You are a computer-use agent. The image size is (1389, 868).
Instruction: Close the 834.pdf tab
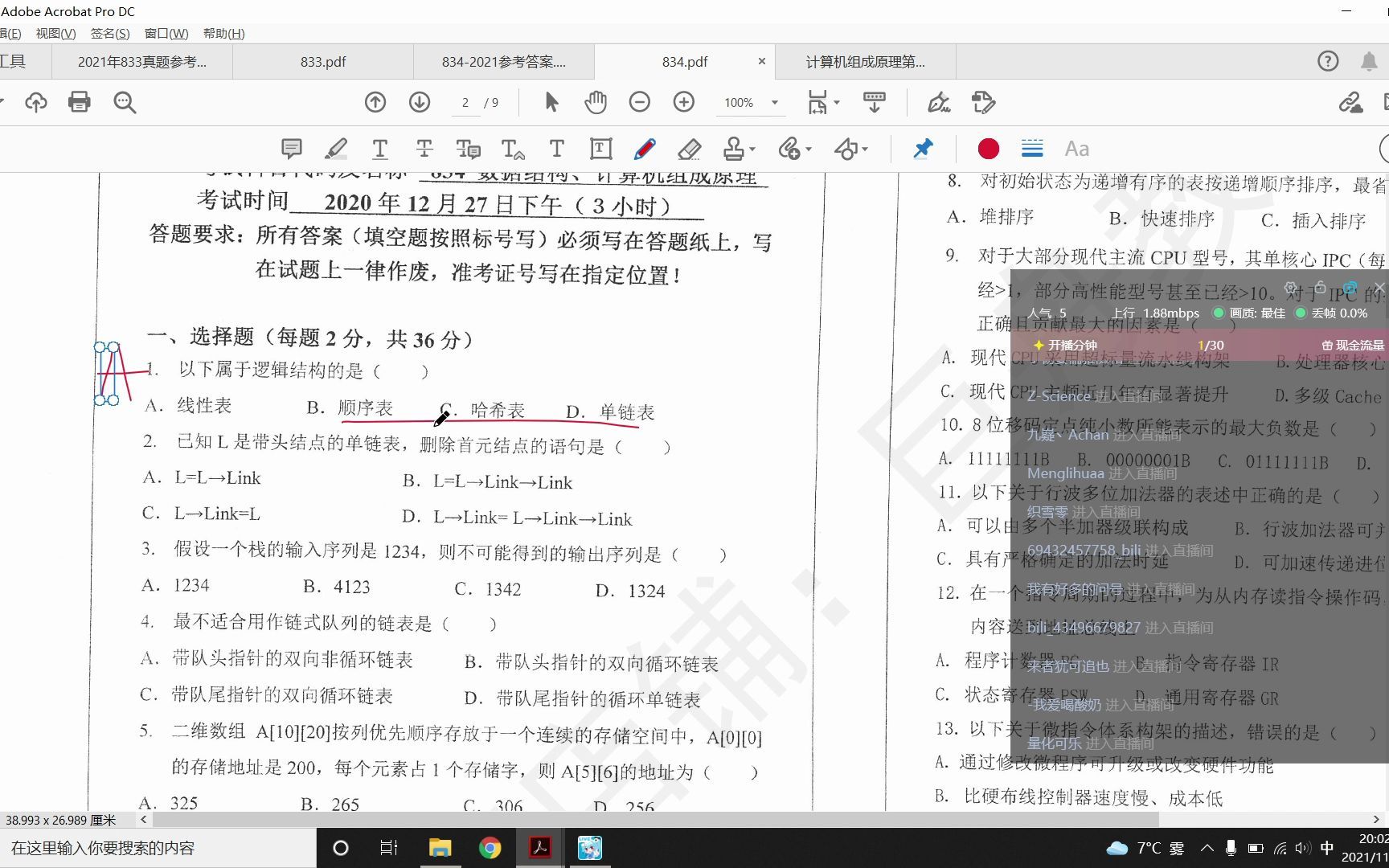[x=762, y=61]
